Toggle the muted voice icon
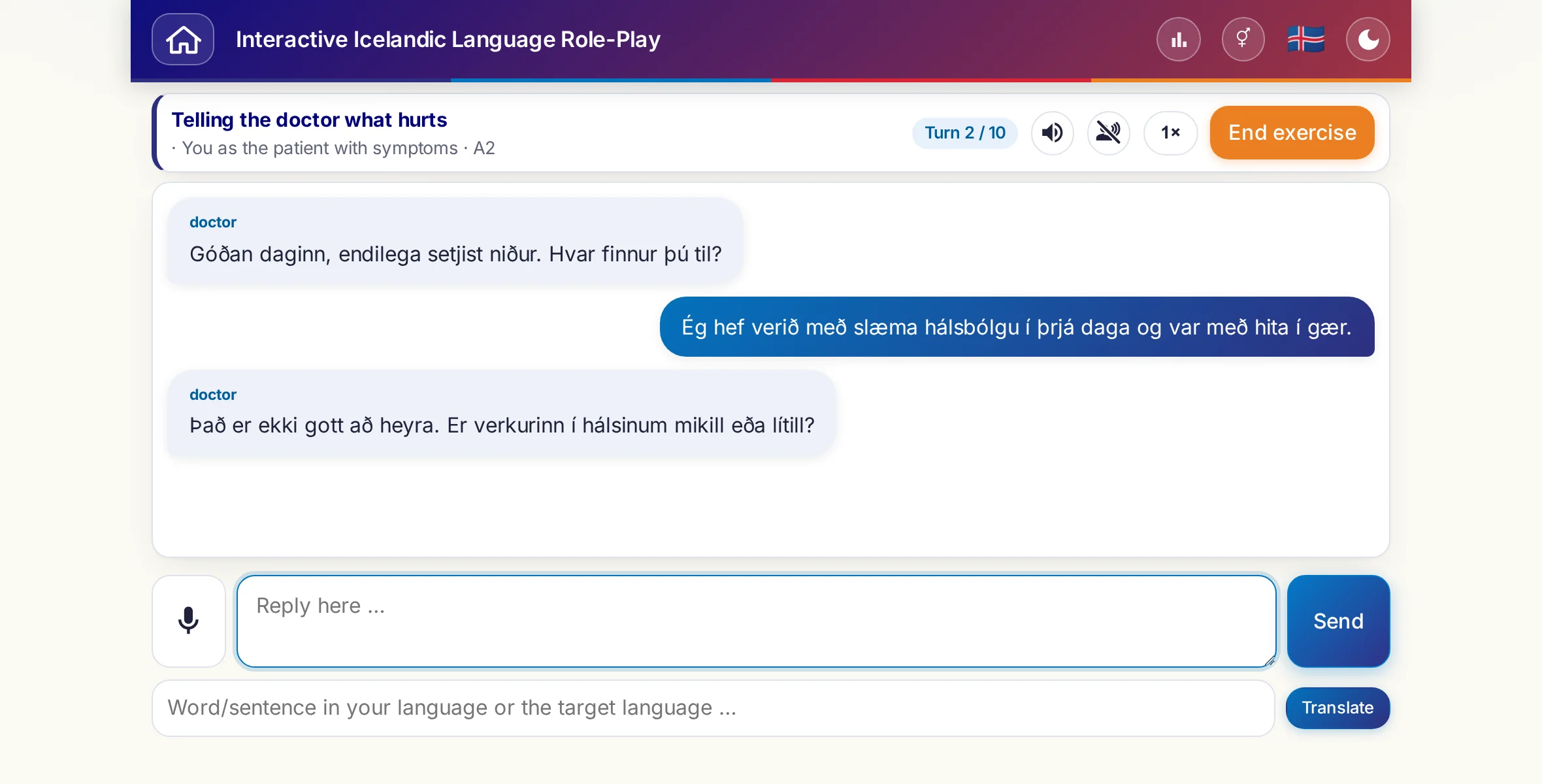The image size is (1542, 784). [x=1109, y=133]
